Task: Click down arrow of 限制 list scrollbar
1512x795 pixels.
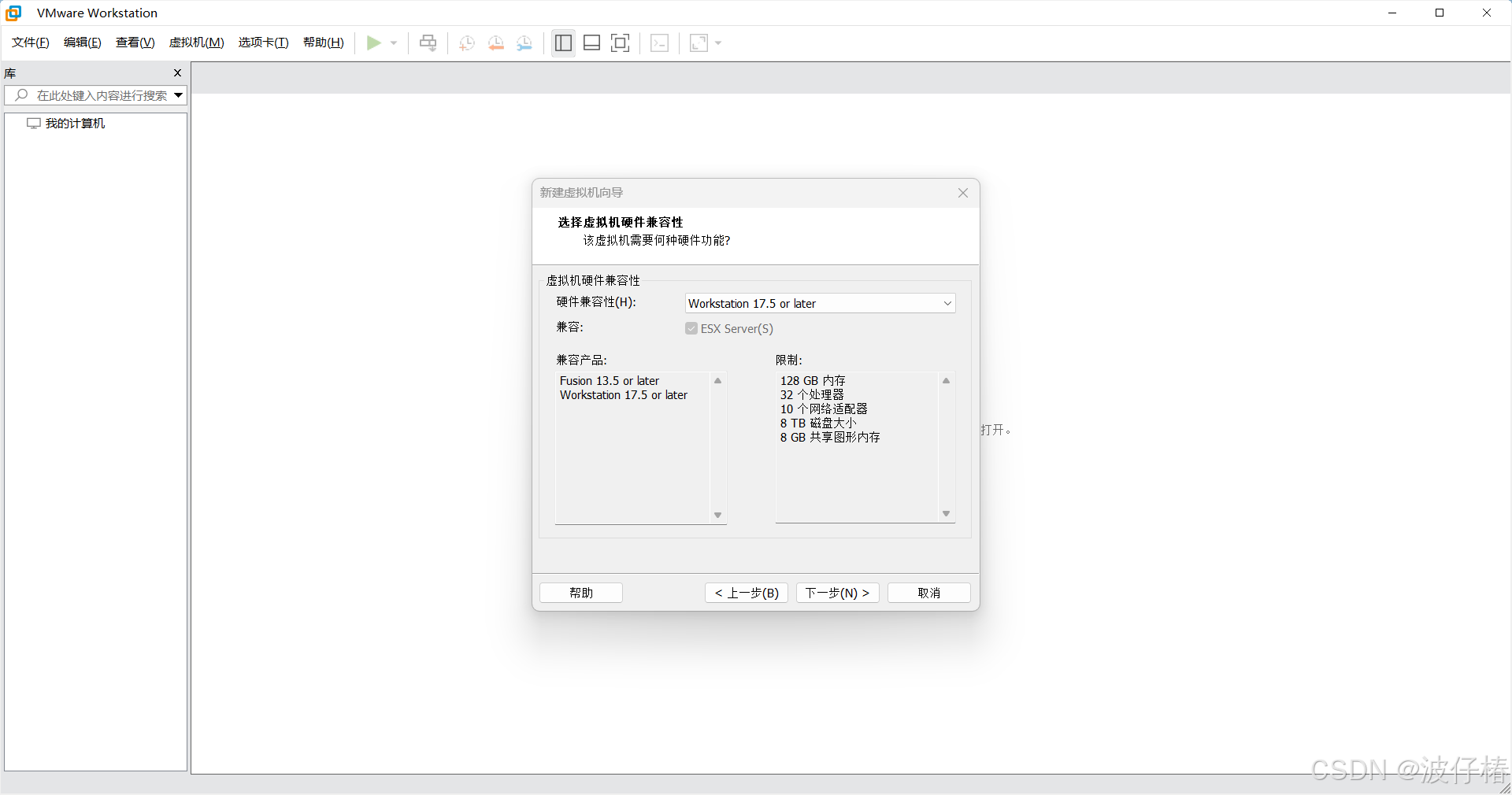Action: point(946,514)
